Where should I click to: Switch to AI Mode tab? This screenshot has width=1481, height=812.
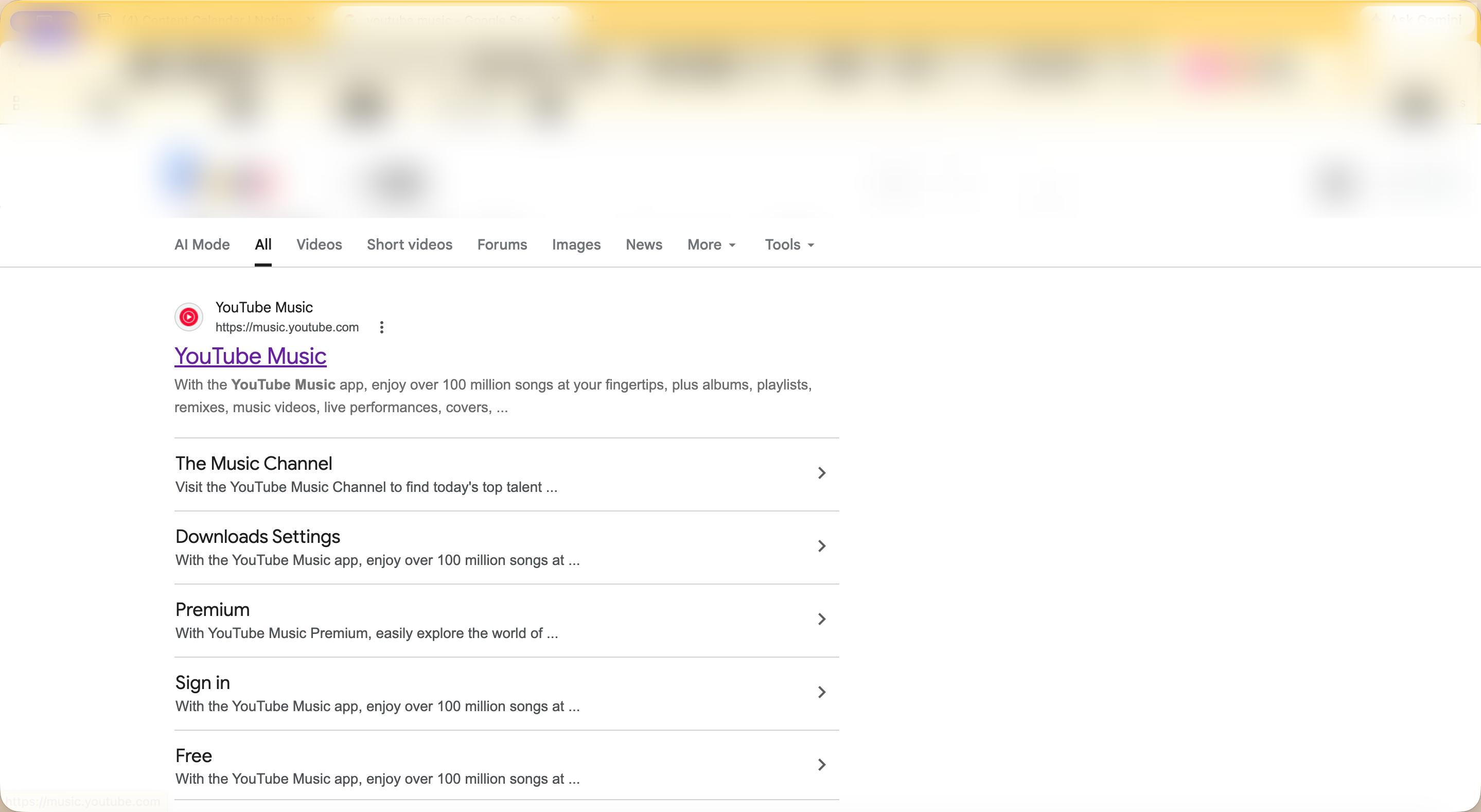click(202, 244)
